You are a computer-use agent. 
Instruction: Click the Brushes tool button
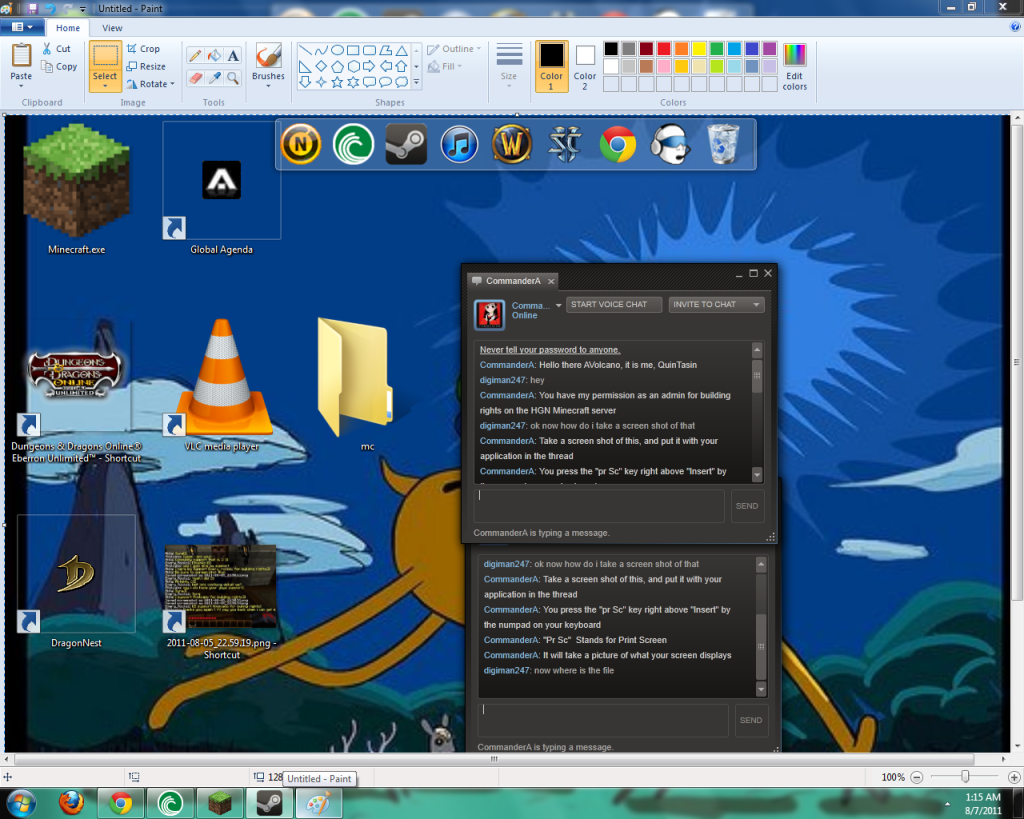pyautogui.click(x=268, y=60)
